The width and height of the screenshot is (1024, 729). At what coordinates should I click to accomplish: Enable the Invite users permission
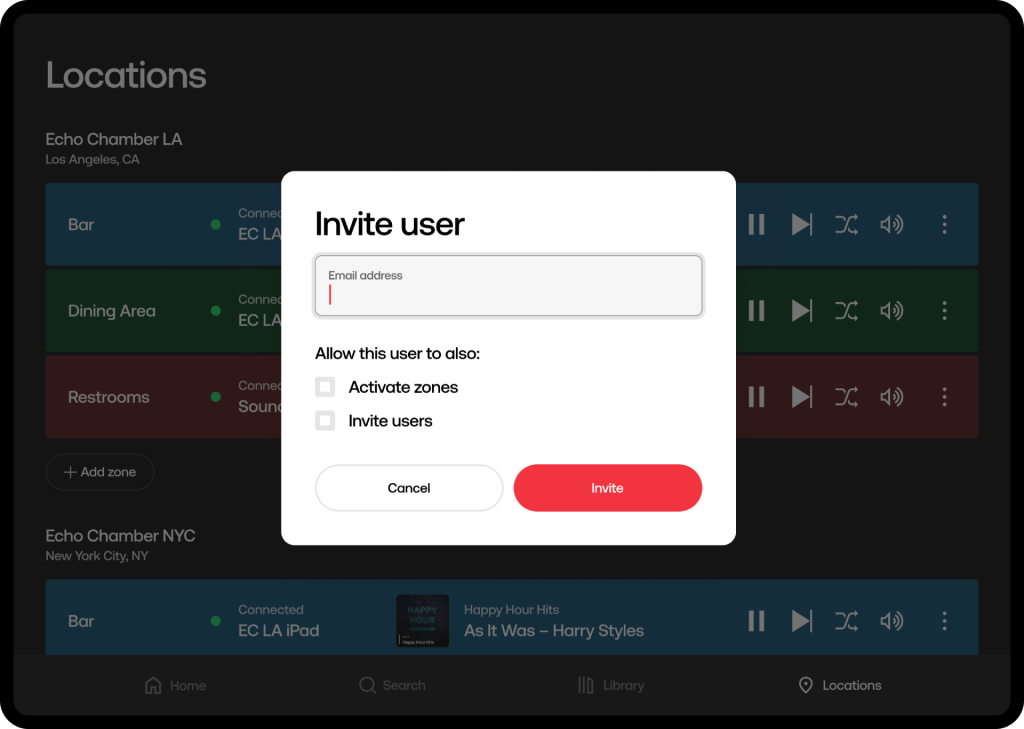(x=324, y=420)
